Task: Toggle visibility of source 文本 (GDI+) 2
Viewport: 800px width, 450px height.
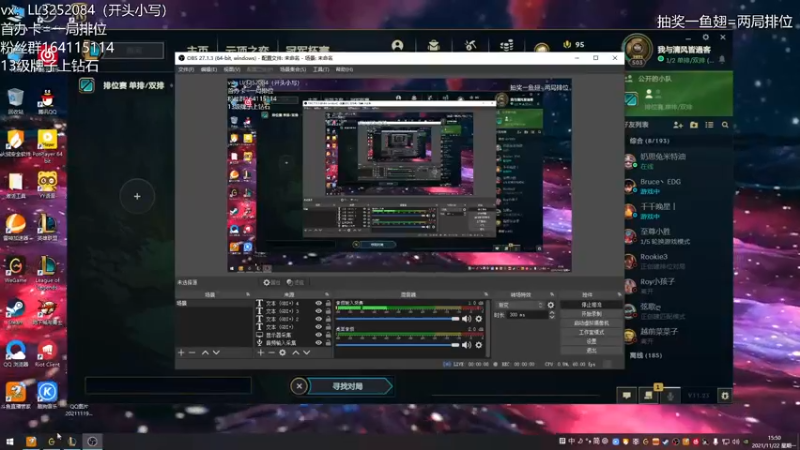Action: click(x=318, y=319)
